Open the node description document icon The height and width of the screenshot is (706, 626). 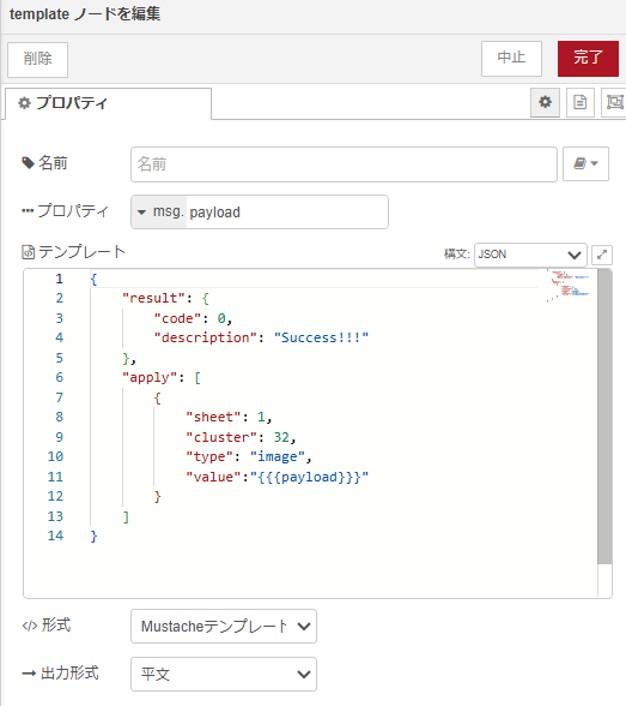579,102
